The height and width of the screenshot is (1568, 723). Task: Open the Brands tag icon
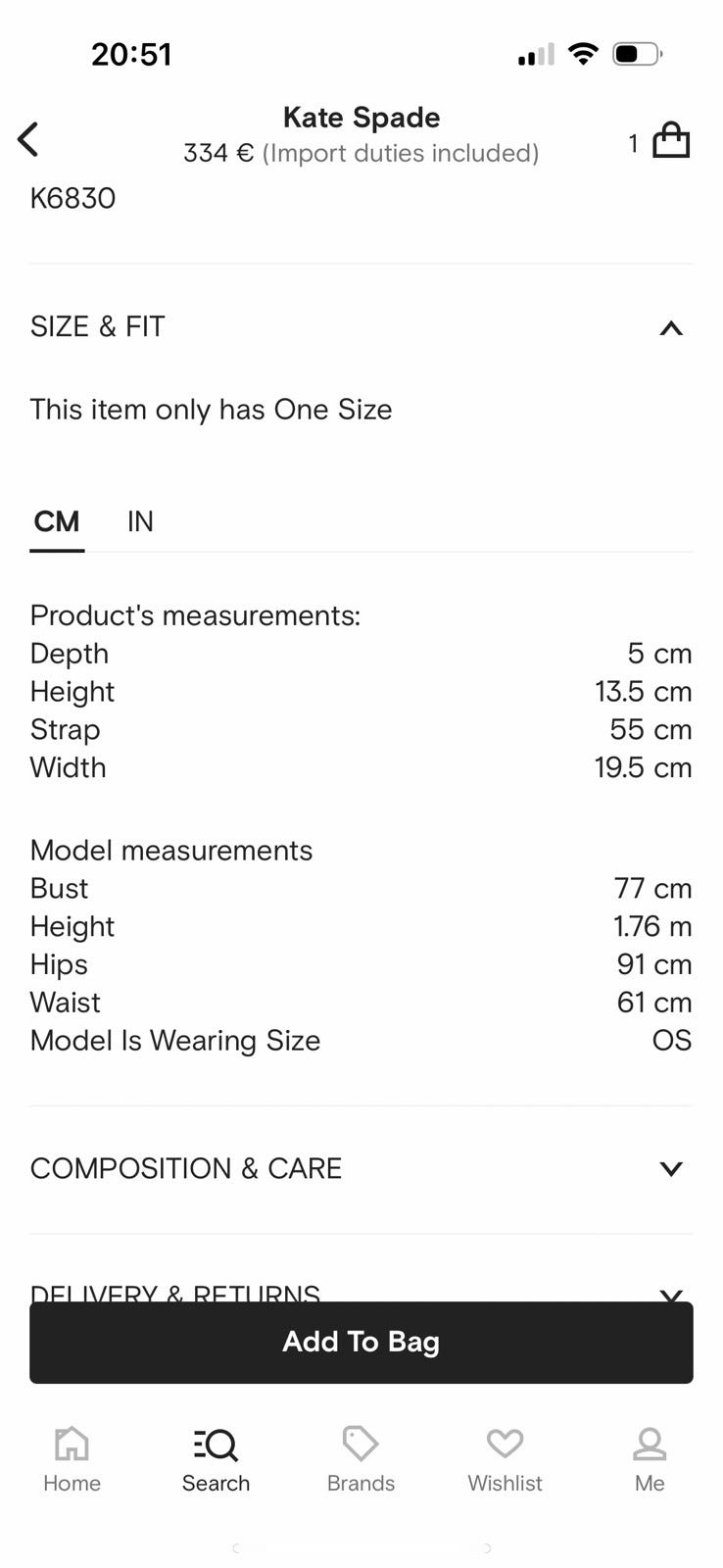click(x=361, y=1444)
